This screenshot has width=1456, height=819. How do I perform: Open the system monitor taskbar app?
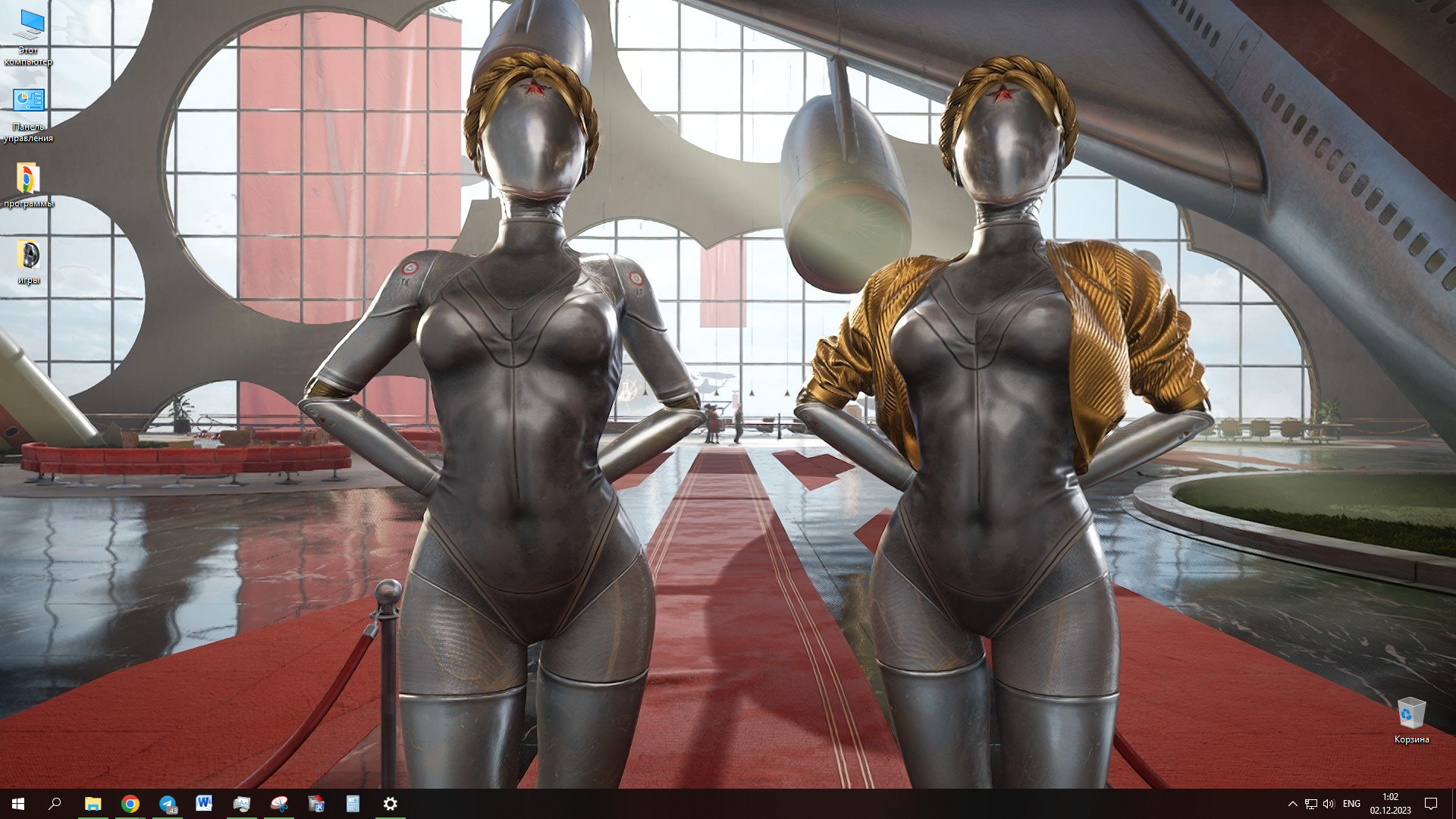point(242,804)
